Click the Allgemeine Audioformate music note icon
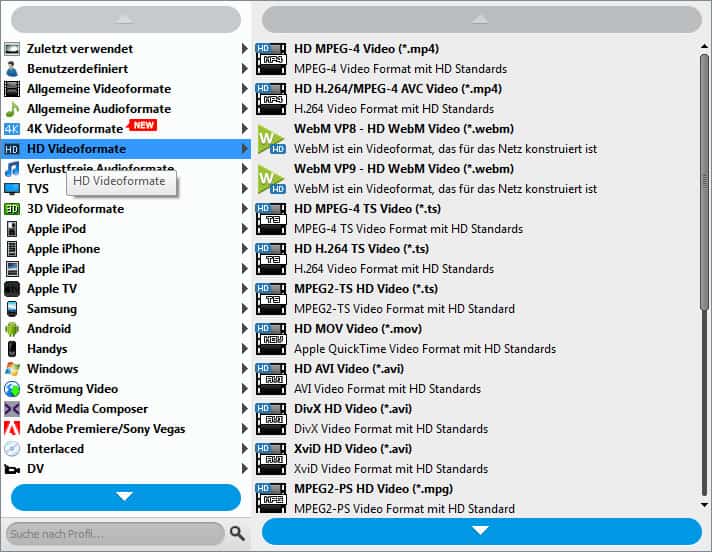Image resolution: width=712 pixels, height=552 pixels. (x=12, y=109)
